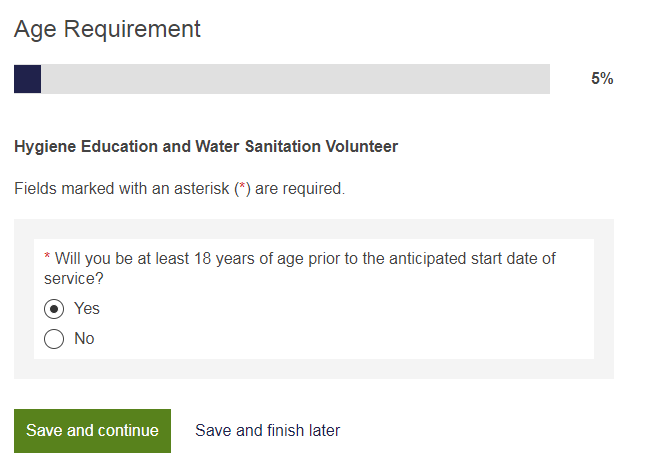The image size is (648, 472).
Task: Click the word "Volunteer" in the bold title
Action: click(361, 147)
